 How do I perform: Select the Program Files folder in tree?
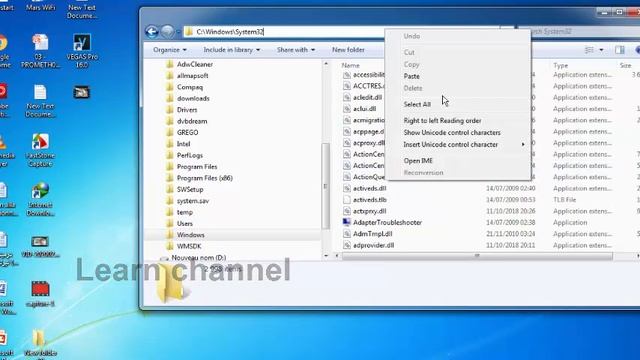click(197, 167)
